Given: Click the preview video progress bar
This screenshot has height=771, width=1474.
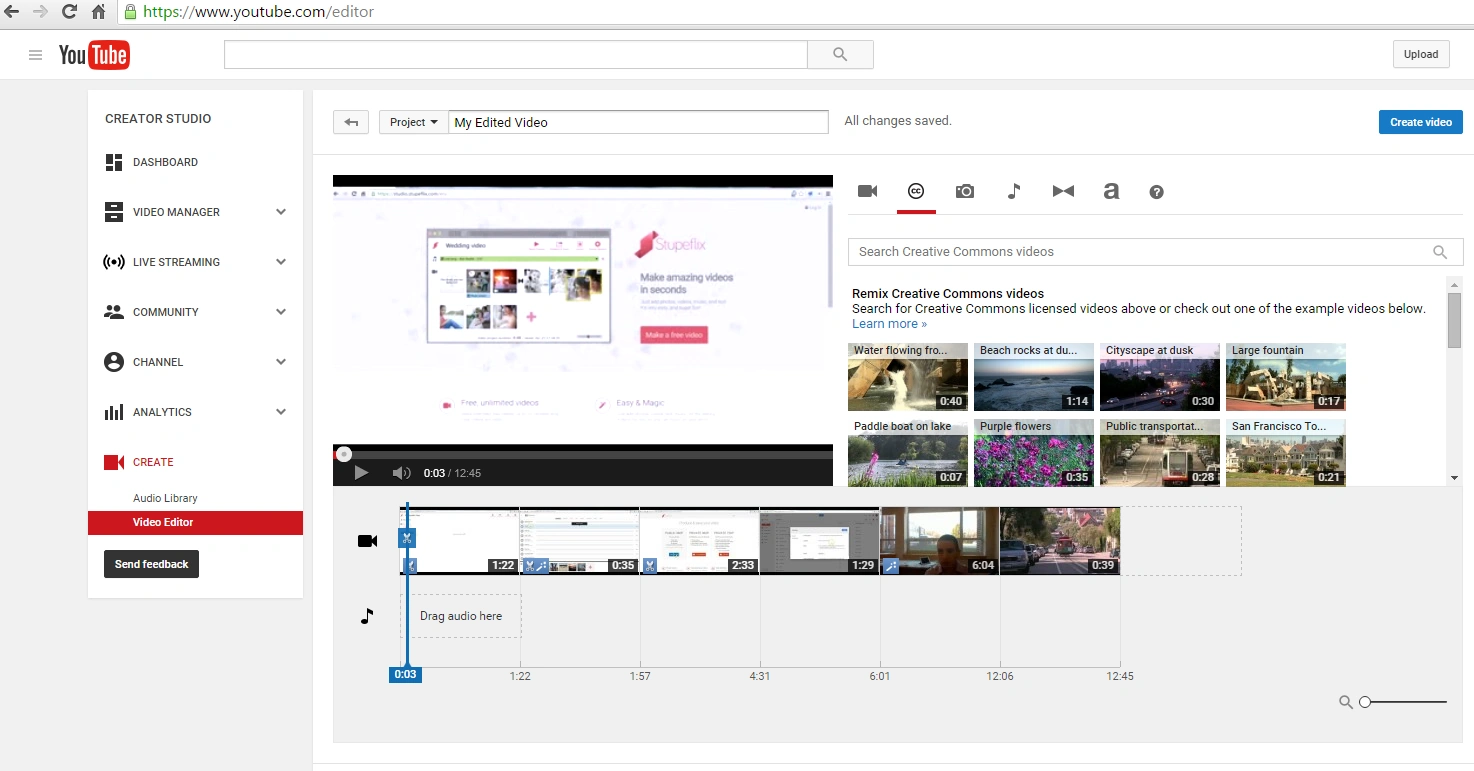Looking at the screenshot, I should click(583, 454).
